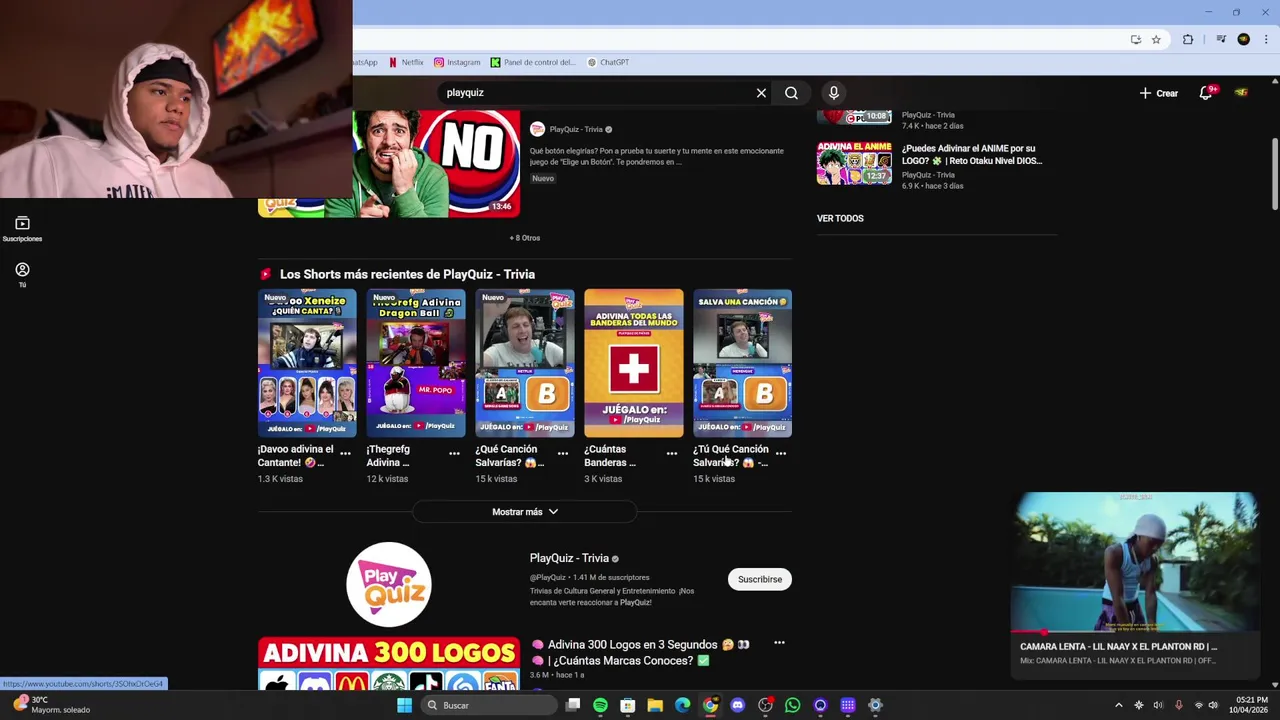The height and width of the screenshot is (720, 1280).
Task: Install the app via address bar icon
Action: pyautogui.click(x=1136, y=40)
